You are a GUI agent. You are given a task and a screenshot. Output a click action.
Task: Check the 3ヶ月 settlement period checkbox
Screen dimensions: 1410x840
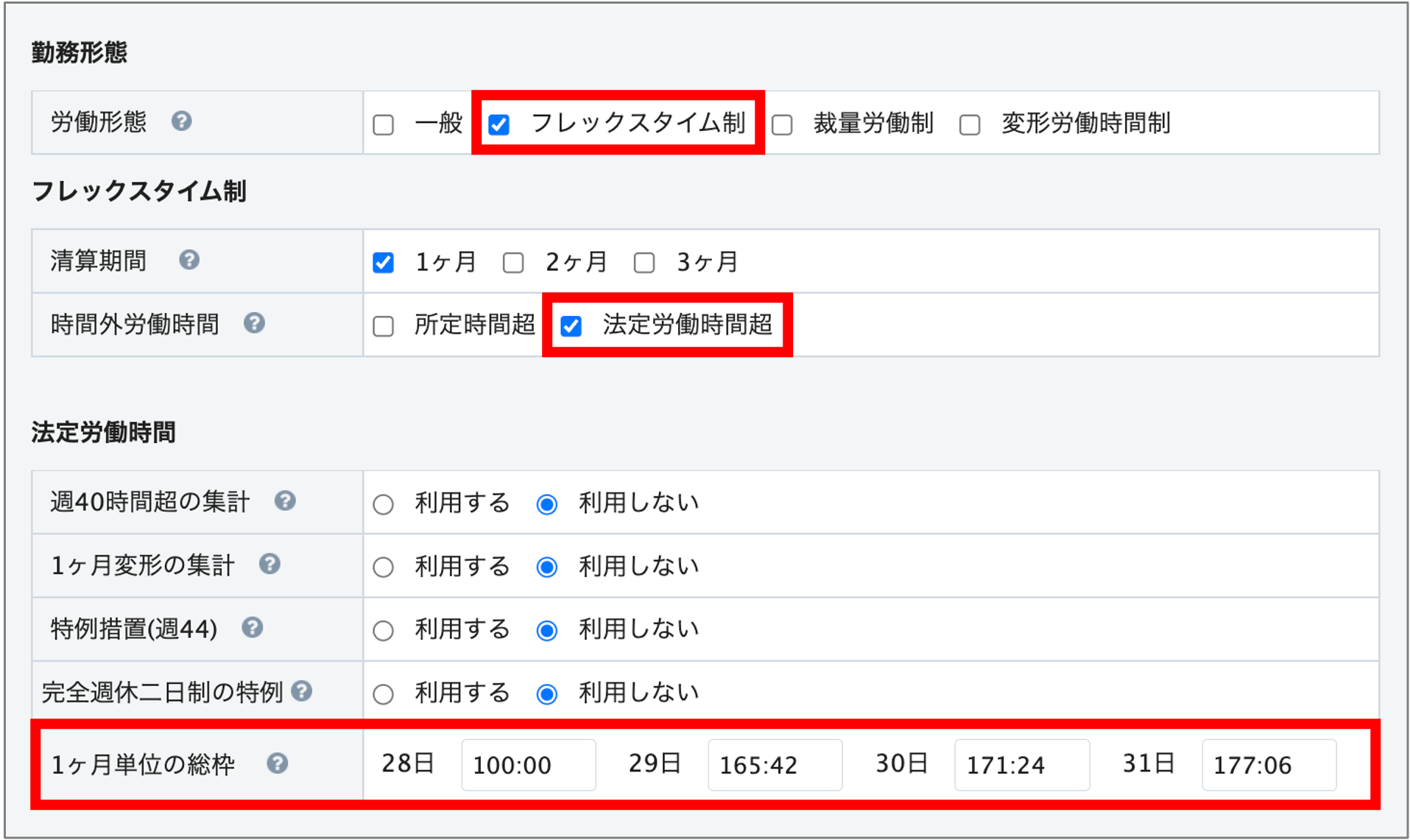pos(644,263)
